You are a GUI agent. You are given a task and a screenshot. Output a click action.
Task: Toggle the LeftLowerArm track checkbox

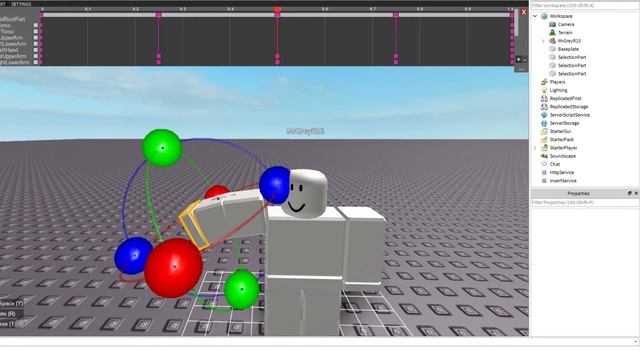point(36,44)
